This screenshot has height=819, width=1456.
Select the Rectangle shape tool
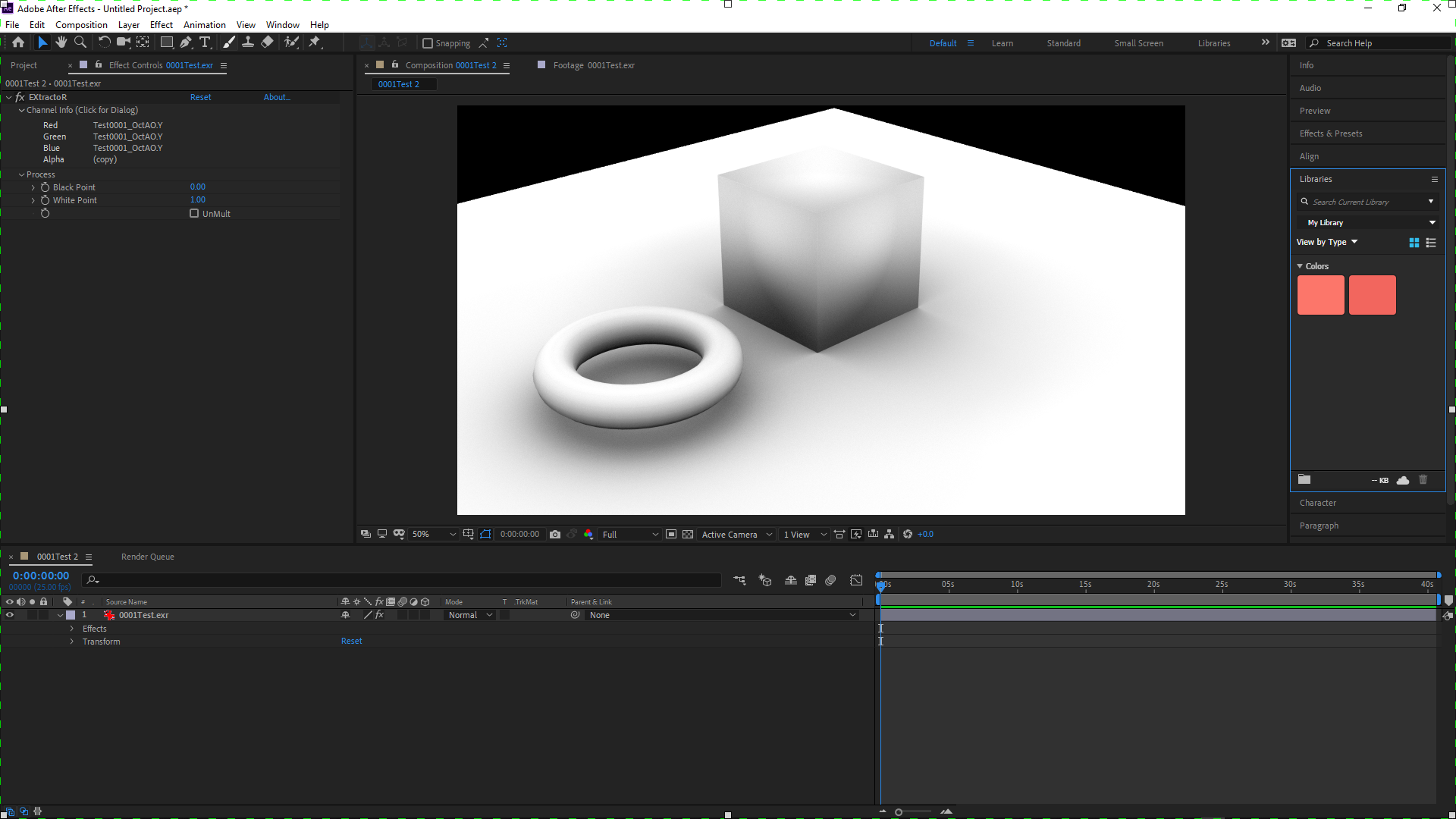[167, 42]
